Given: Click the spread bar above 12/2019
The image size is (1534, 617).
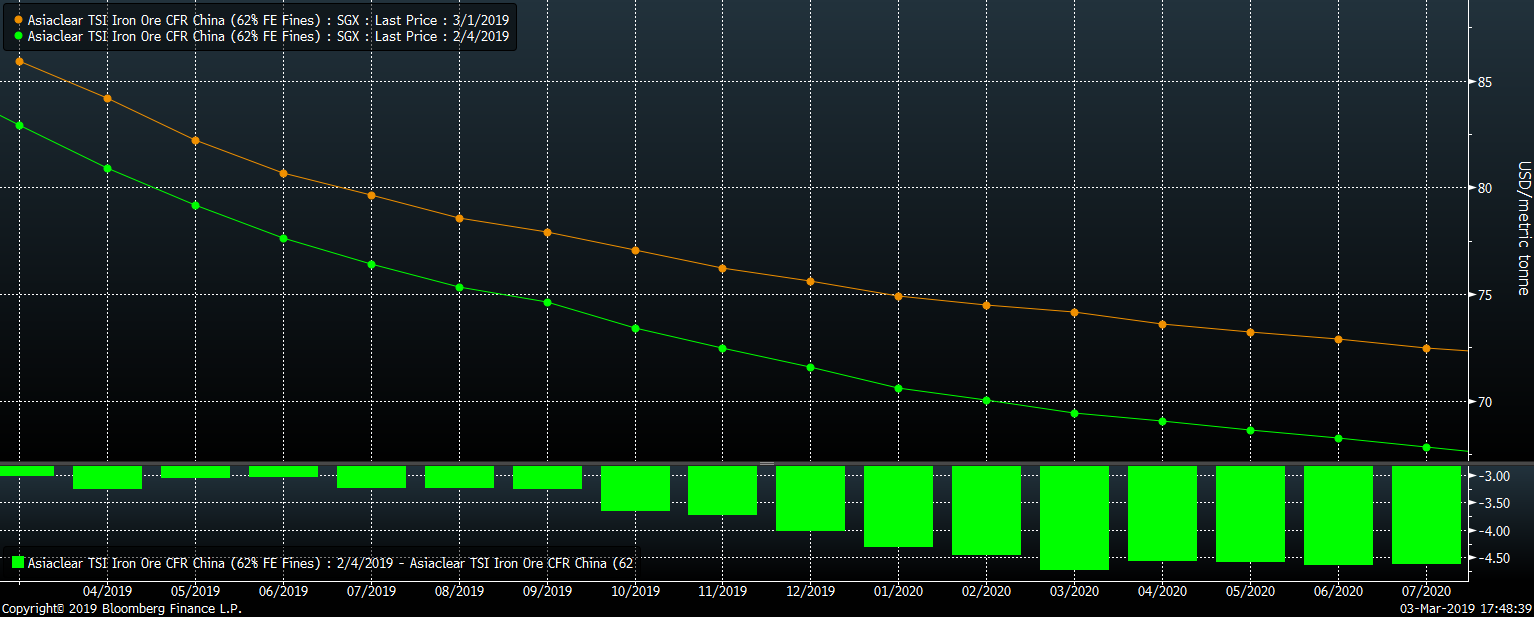Looking at the screenshot, I should point(810,498).
